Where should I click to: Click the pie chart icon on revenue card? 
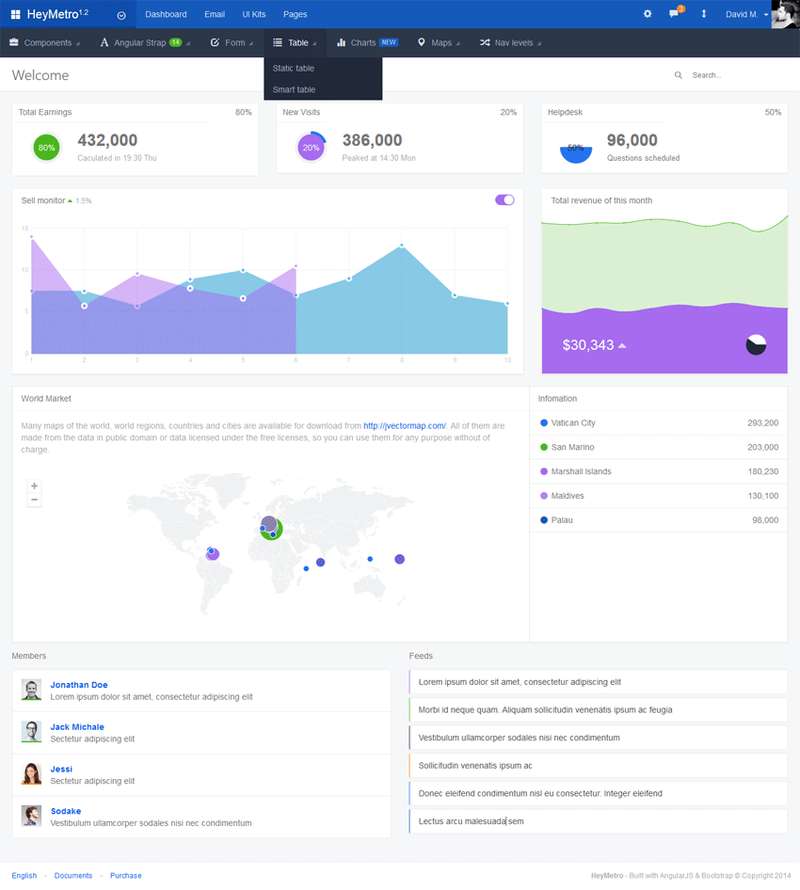756,345
